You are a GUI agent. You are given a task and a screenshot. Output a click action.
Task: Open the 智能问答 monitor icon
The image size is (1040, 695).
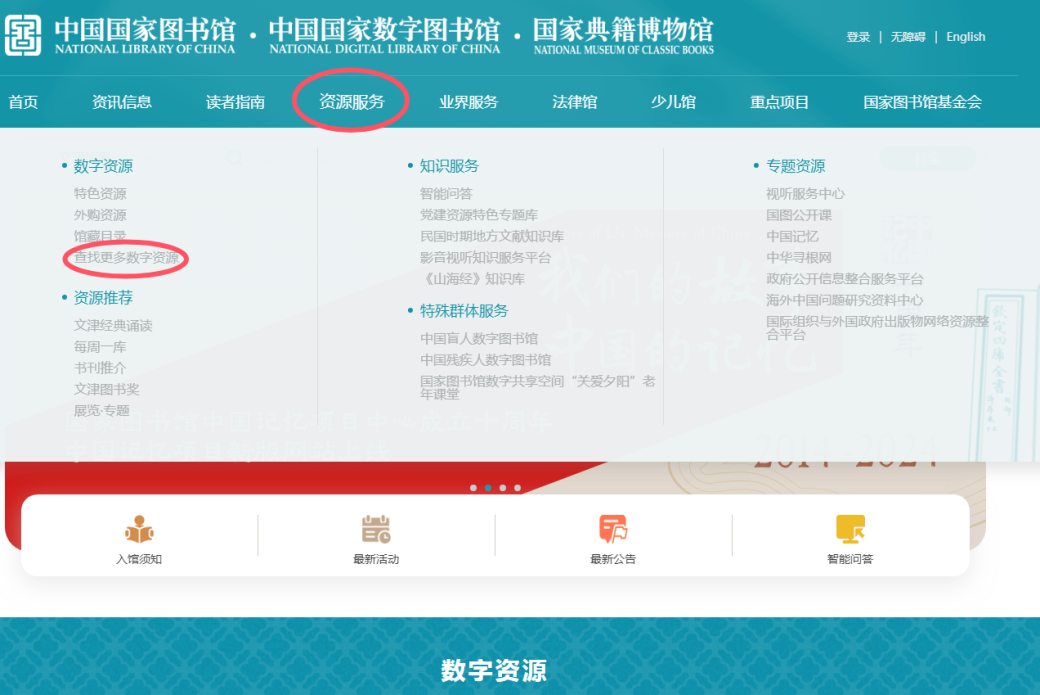(850, 529)
